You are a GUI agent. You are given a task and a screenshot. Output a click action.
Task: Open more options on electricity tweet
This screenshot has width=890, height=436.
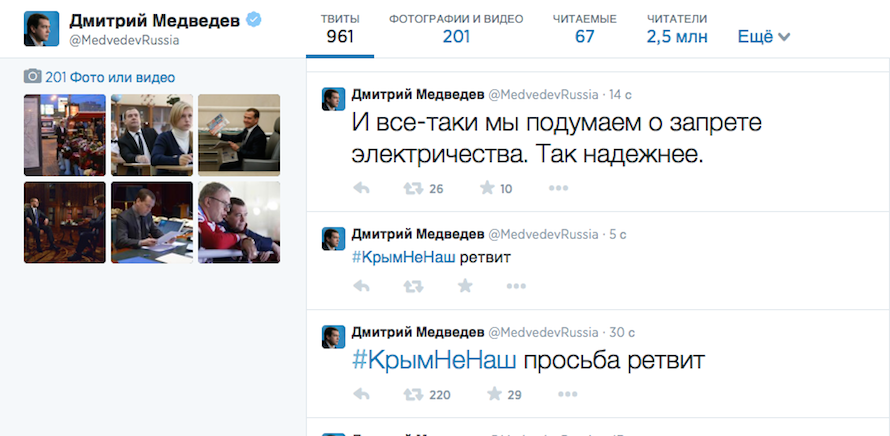pos(558,188)
